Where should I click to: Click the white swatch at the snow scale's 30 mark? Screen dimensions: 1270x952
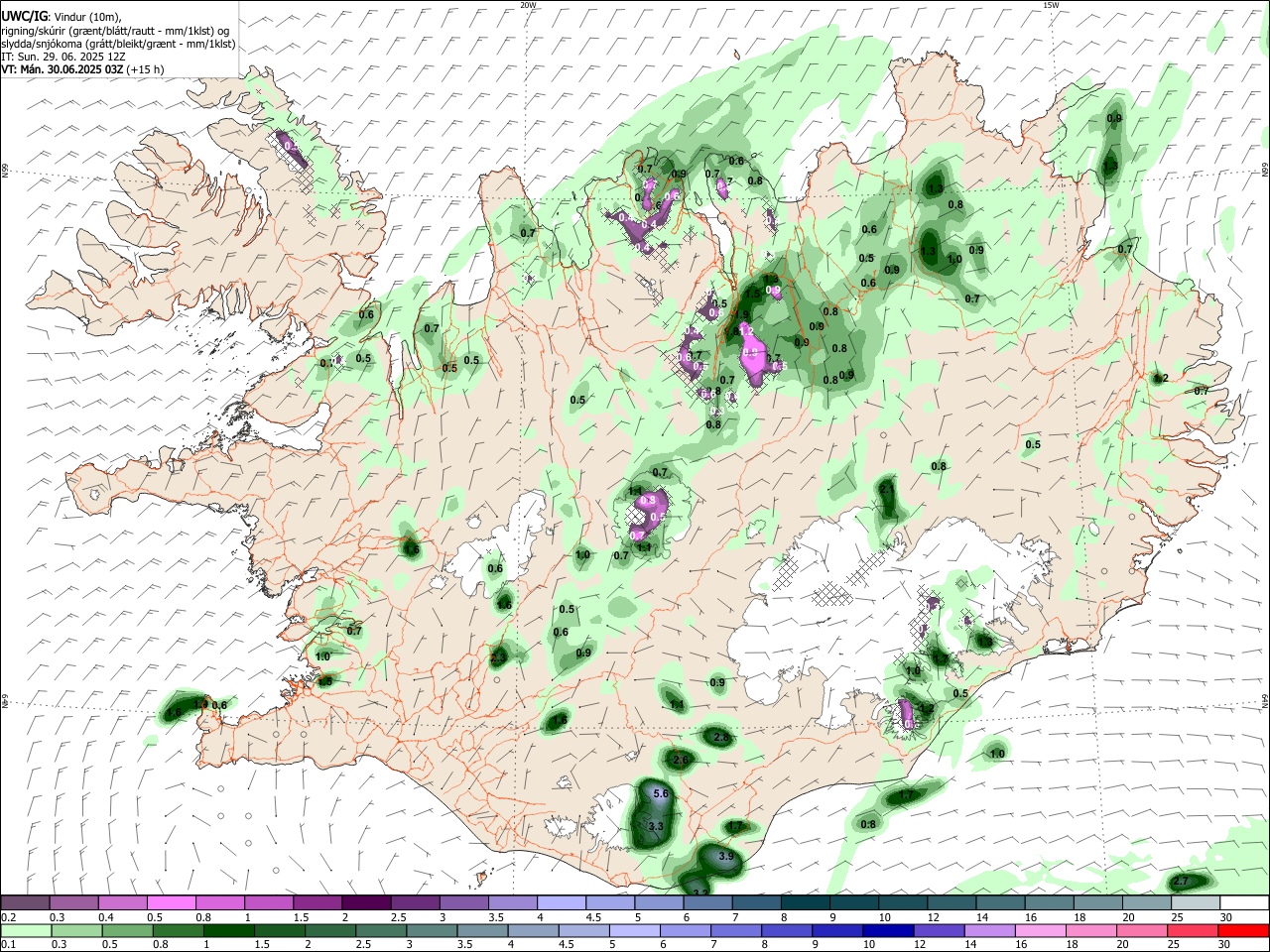click(1244, 903)
